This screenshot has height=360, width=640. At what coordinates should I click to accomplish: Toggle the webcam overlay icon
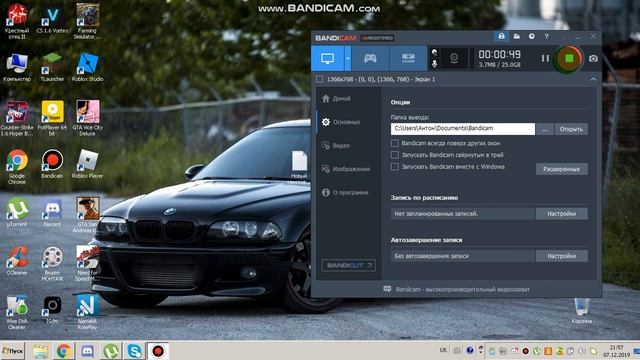click(x=453, y=58)
